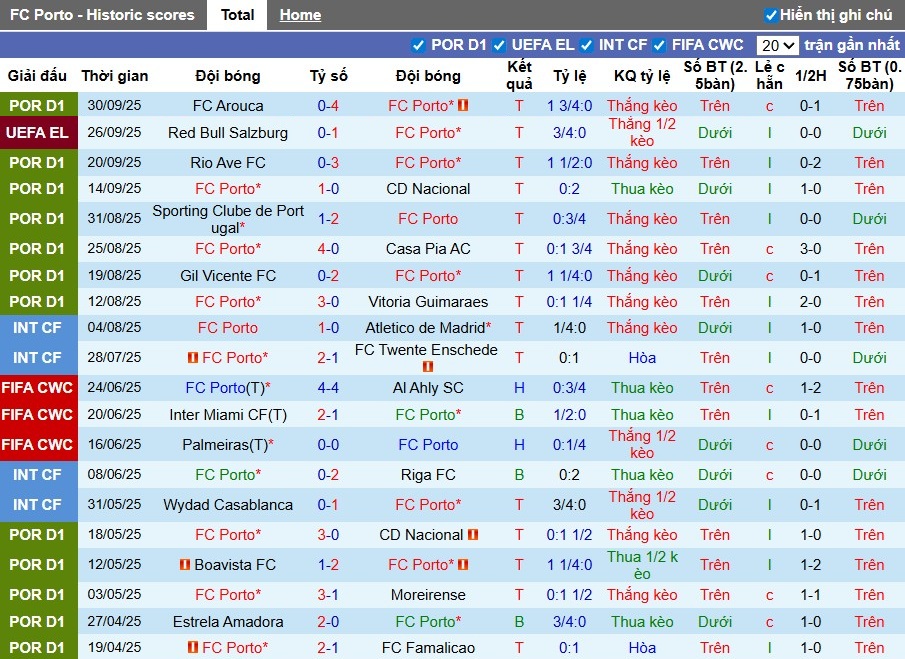Click red card icon under FC Twente Enschede
905x659 pixels.
click(427, 367)
